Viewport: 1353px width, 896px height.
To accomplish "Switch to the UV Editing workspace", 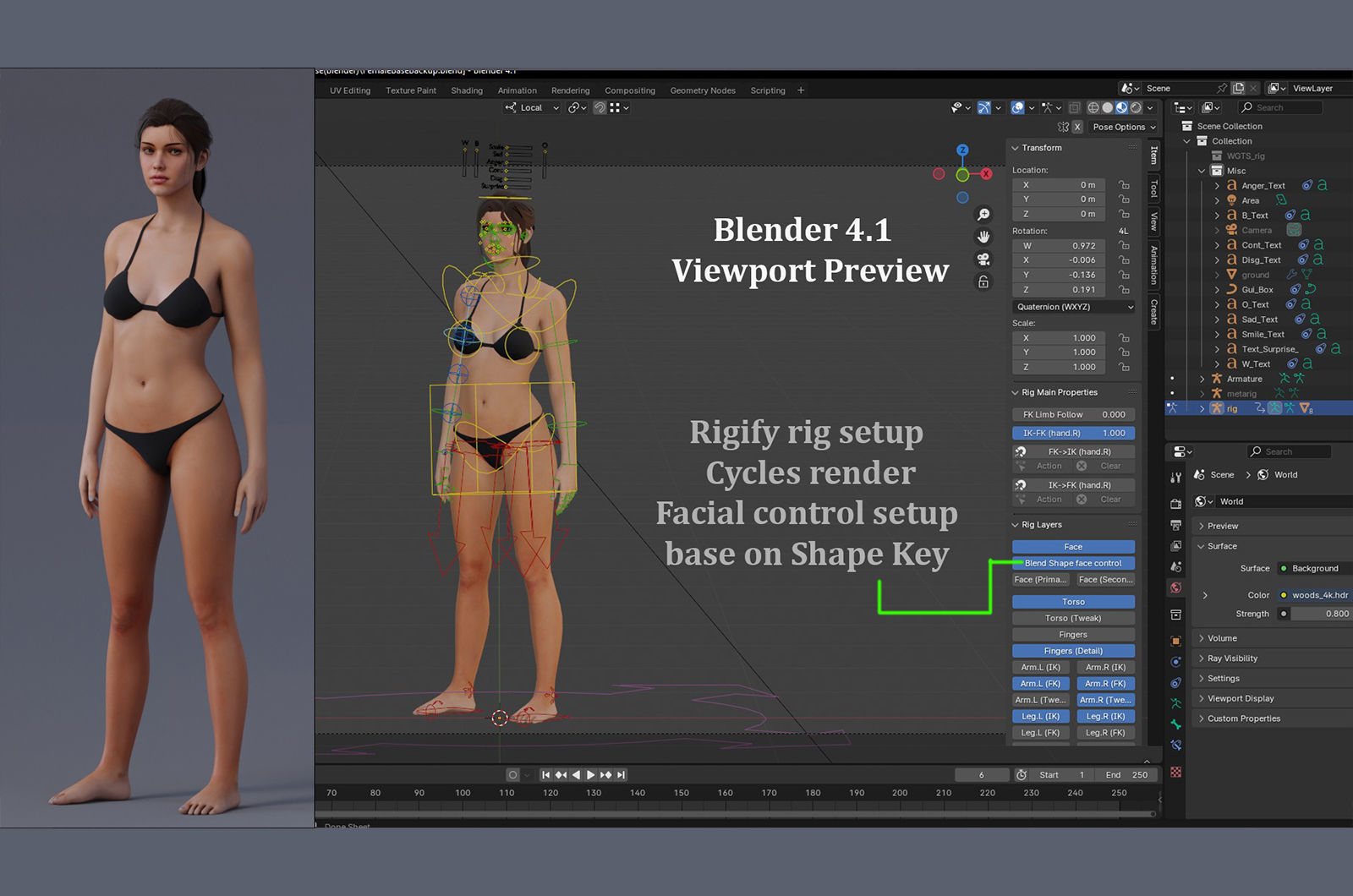I will [x=350, y=90].
